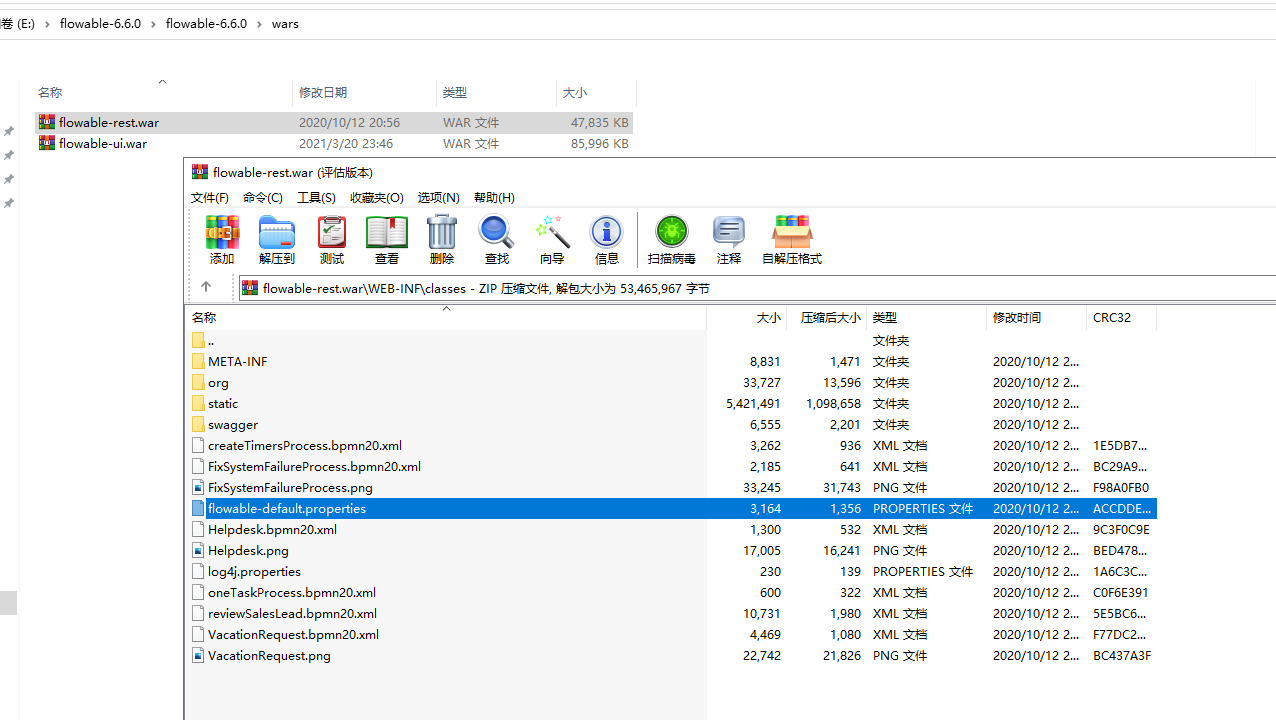1276x720 pixels.
Task: Click the 47,835 KB size cell
Action: [600, 122]
